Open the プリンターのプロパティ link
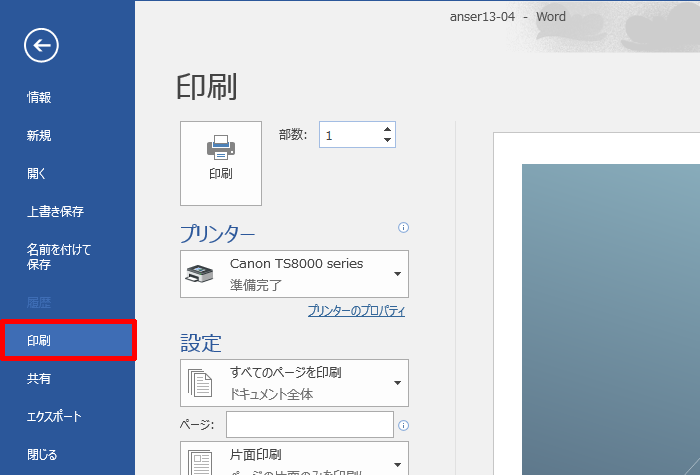 pos(356,311)
